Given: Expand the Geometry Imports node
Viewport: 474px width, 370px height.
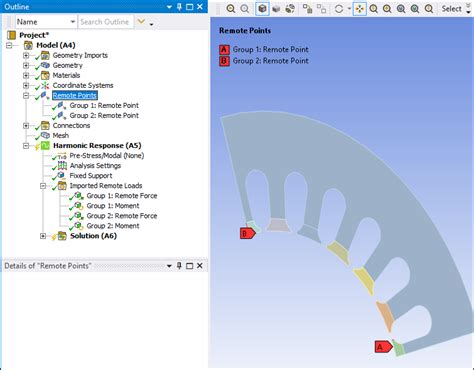Looking at the screenshot, I should pos(26,55).
